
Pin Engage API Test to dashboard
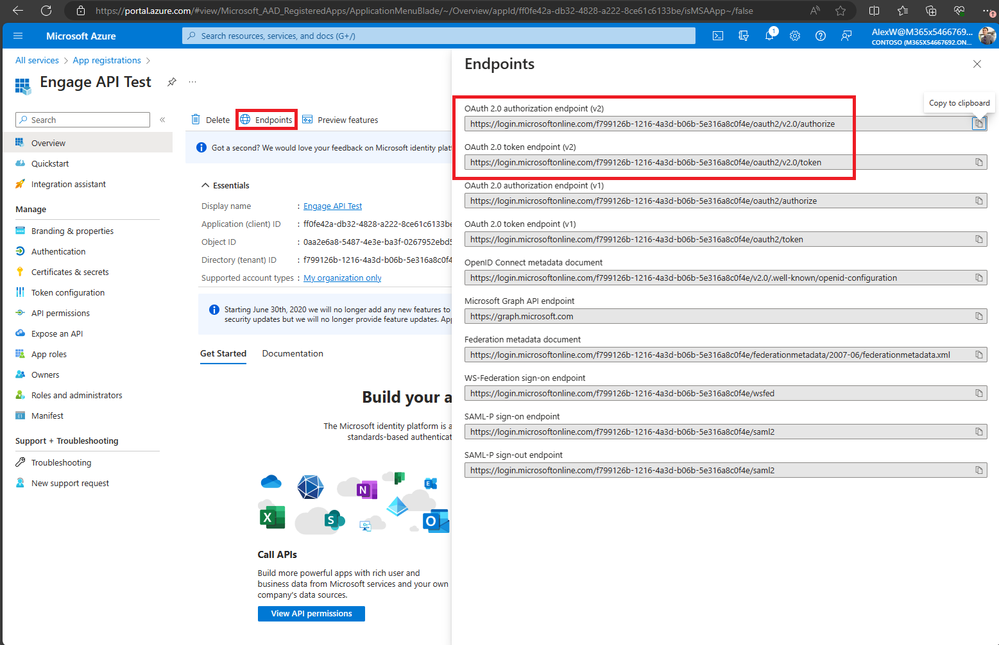[x=171, y=82]
